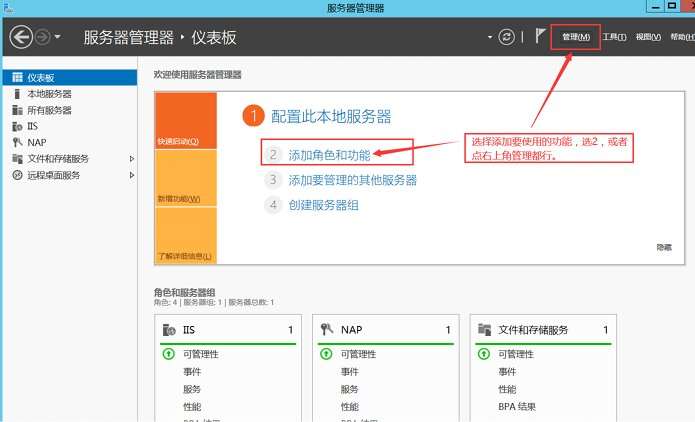
Task: Go back with the back arrow button
Action: [x=21, y=37]
